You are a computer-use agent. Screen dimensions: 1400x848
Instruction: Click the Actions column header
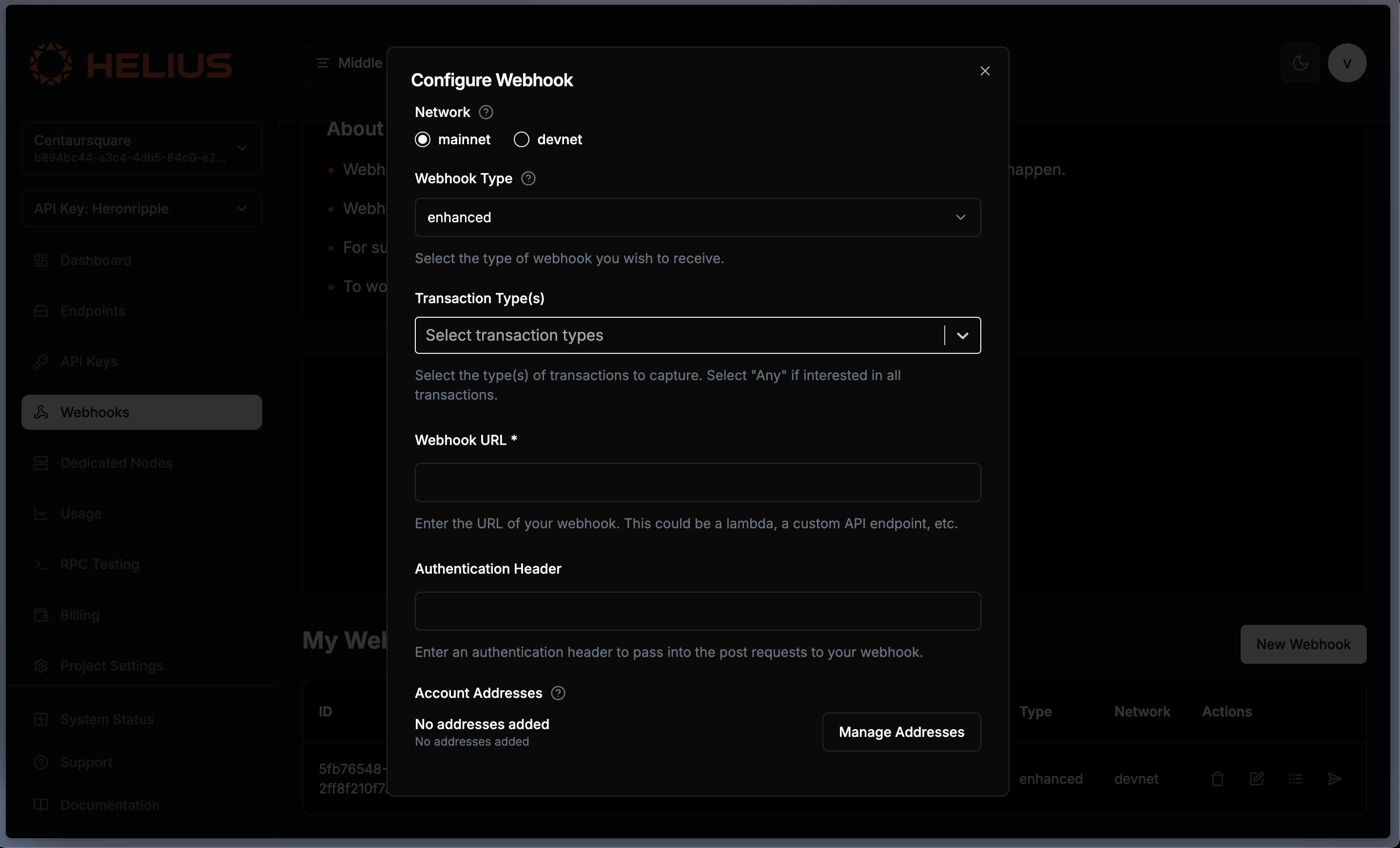[x=1226, y=711]
